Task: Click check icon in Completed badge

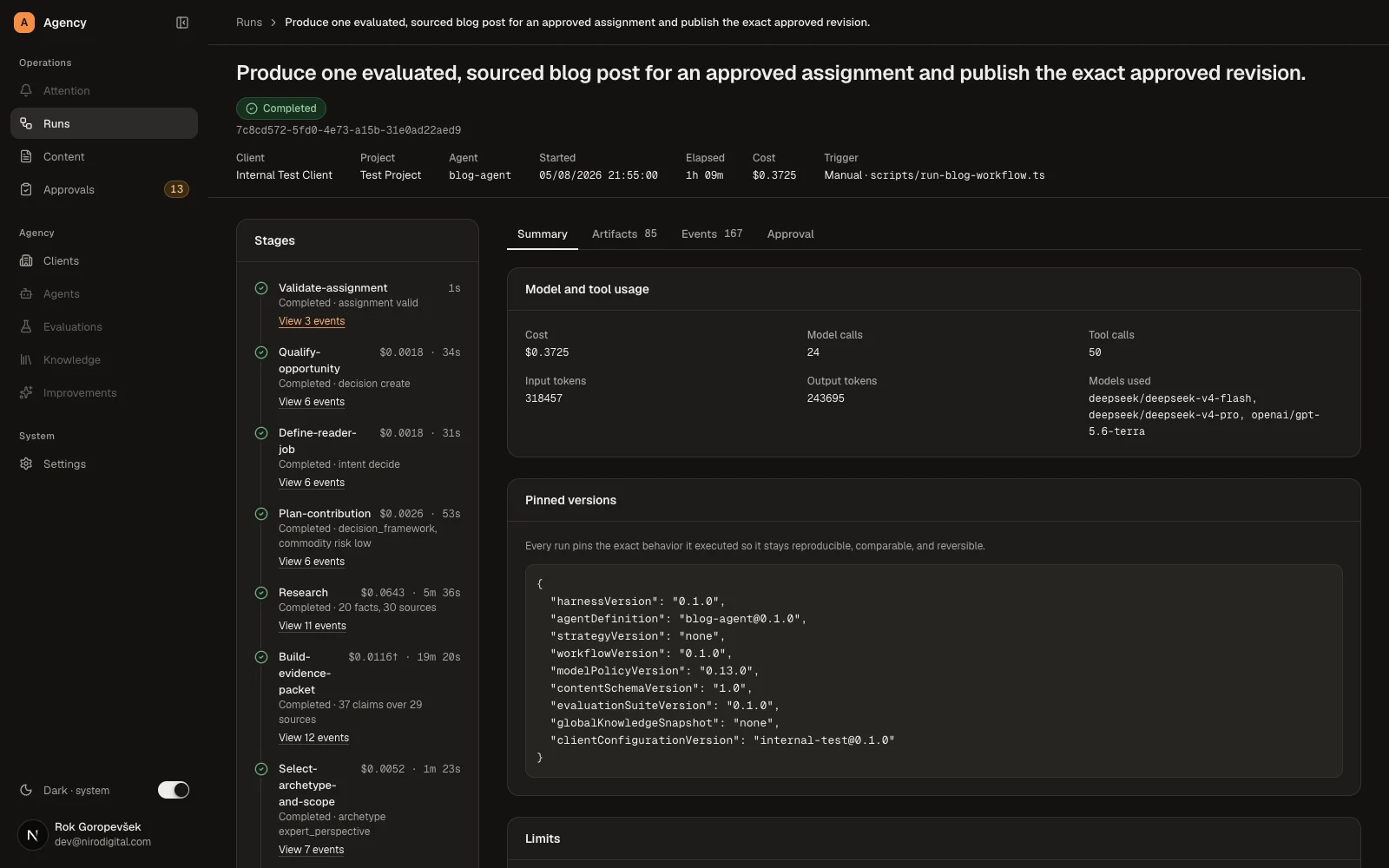Action: [x=252, y=108]
